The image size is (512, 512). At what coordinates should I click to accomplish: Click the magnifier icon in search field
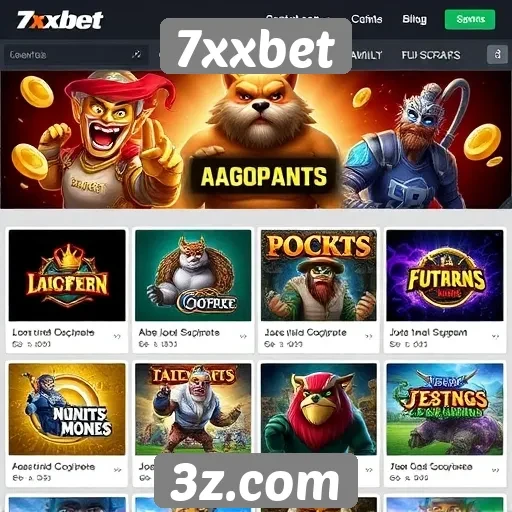[136, 54]
